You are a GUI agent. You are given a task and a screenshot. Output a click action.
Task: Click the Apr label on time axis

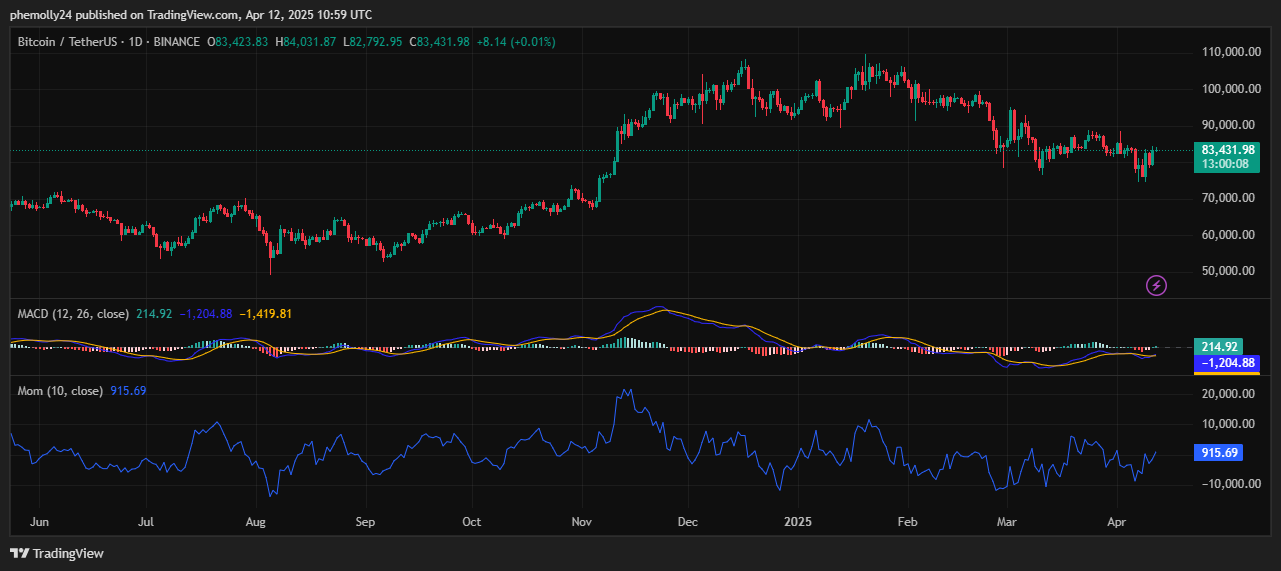pyautogui.click(x=1116, y=522)
